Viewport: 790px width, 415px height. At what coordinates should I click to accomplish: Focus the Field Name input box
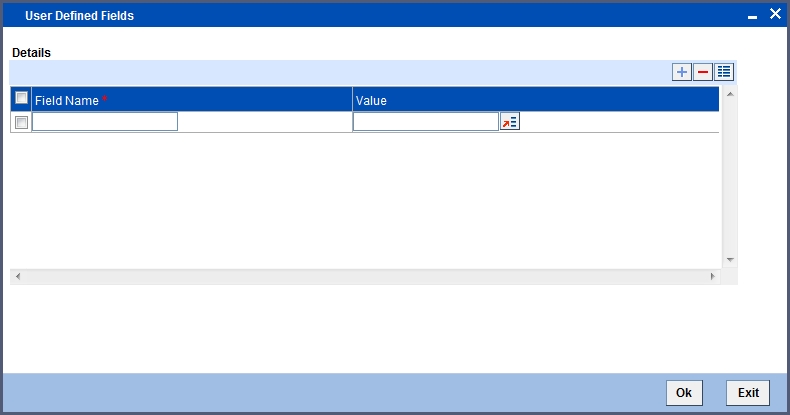point(105,122)
